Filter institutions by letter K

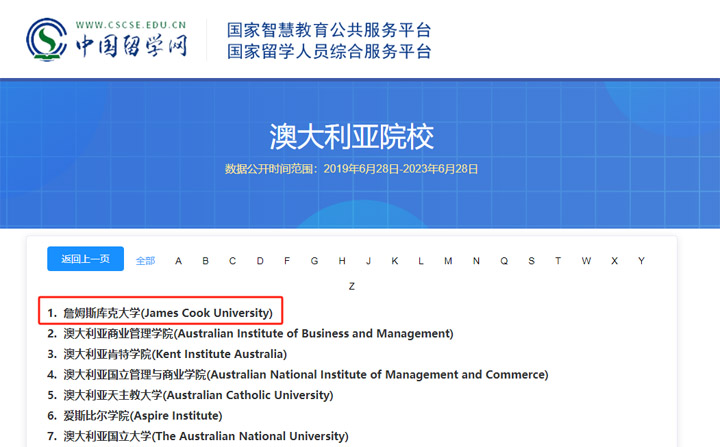(x=394, y=261)
